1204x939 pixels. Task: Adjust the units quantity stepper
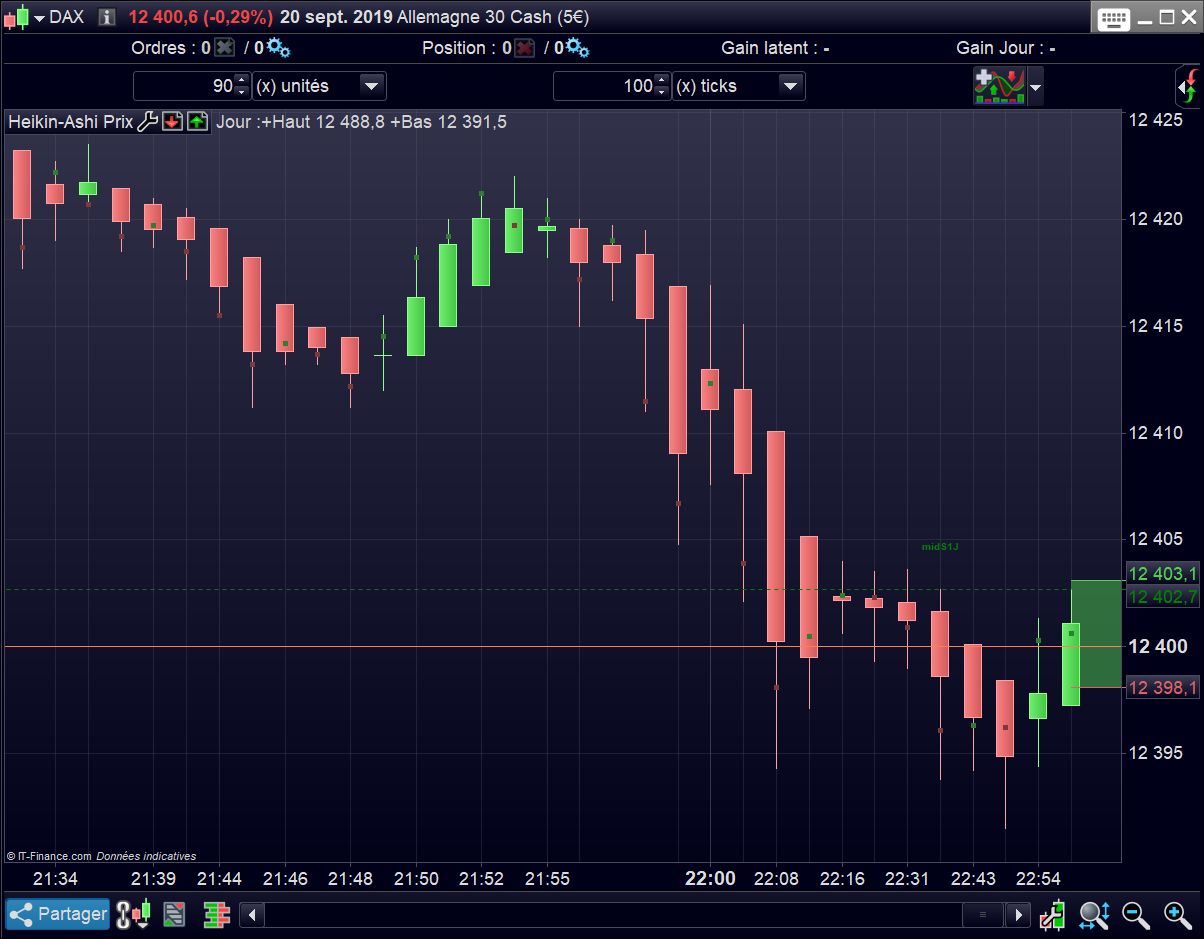point(242,86)
